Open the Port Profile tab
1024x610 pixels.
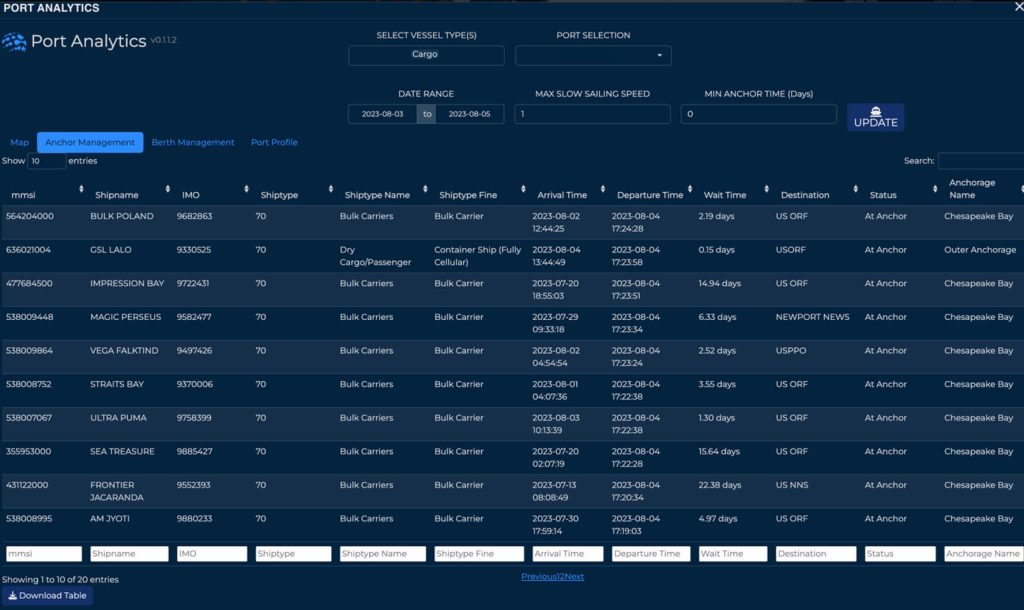pos(274,143)
